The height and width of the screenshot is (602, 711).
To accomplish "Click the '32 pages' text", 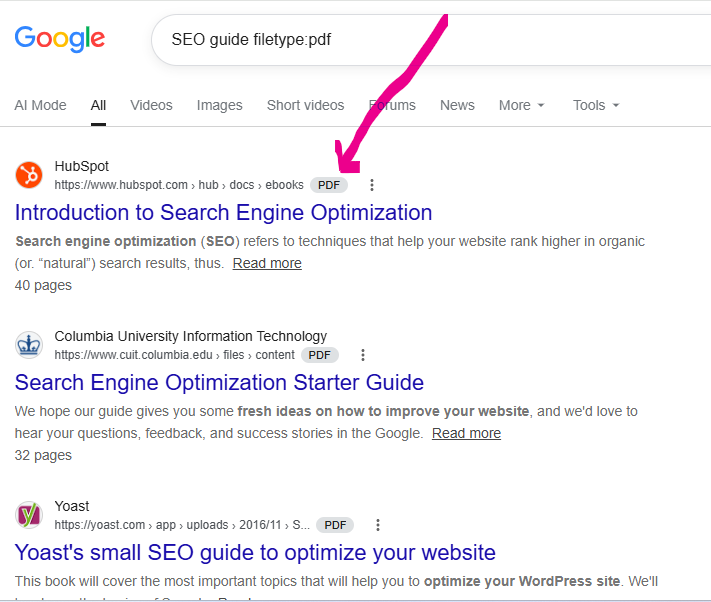I will coord(43,456).
